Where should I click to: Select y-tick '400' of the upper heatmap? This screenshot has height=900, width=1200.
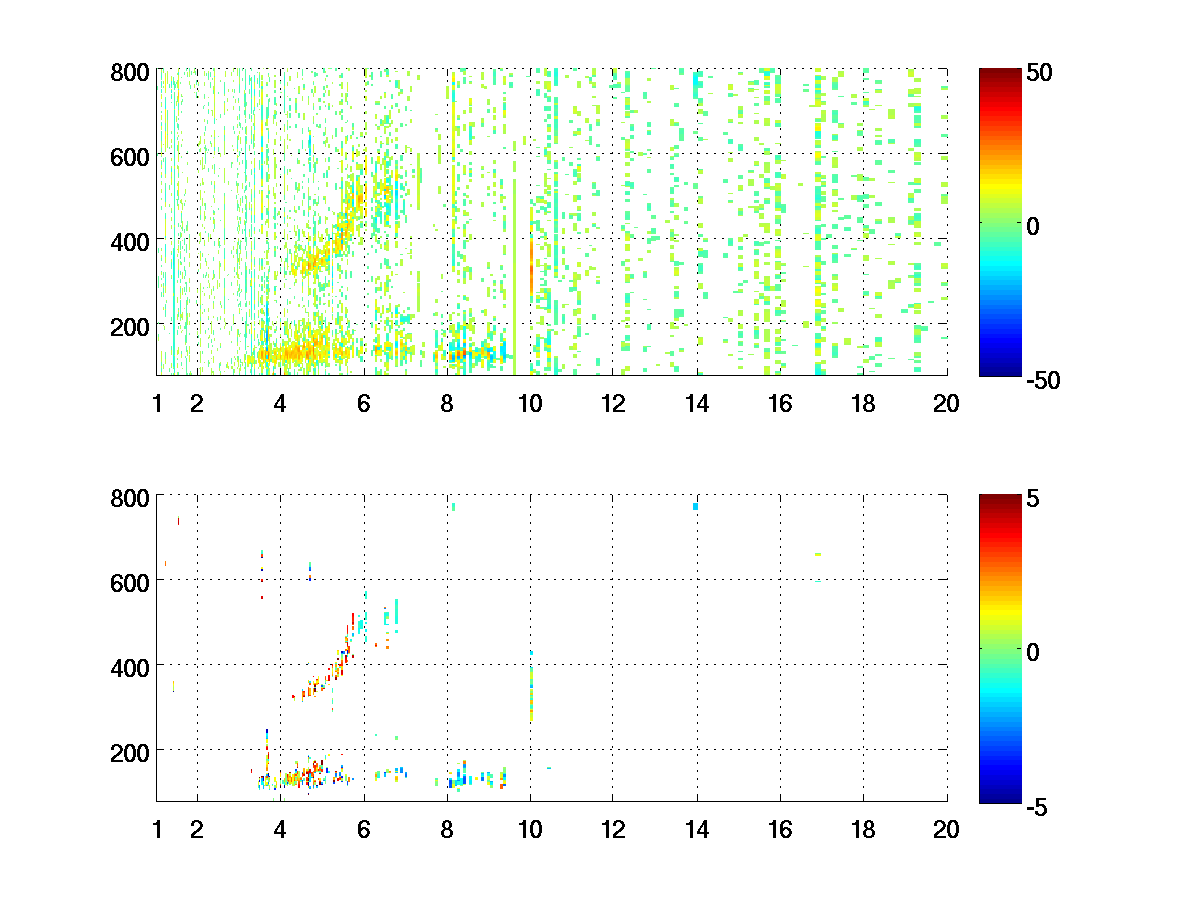tap(130, 241)
